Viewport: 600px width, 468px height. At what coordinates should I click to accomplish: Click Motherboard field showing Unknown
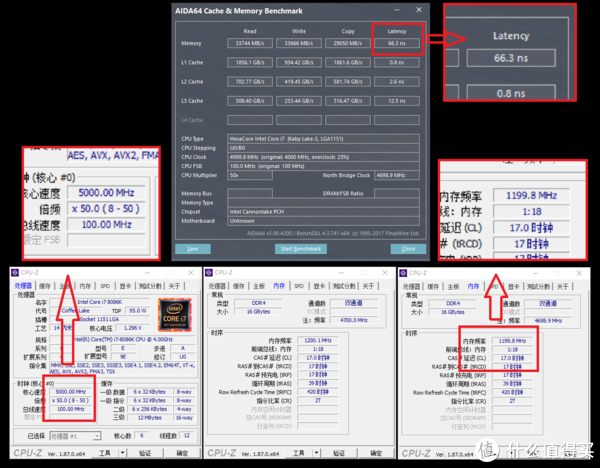(323, 221)
